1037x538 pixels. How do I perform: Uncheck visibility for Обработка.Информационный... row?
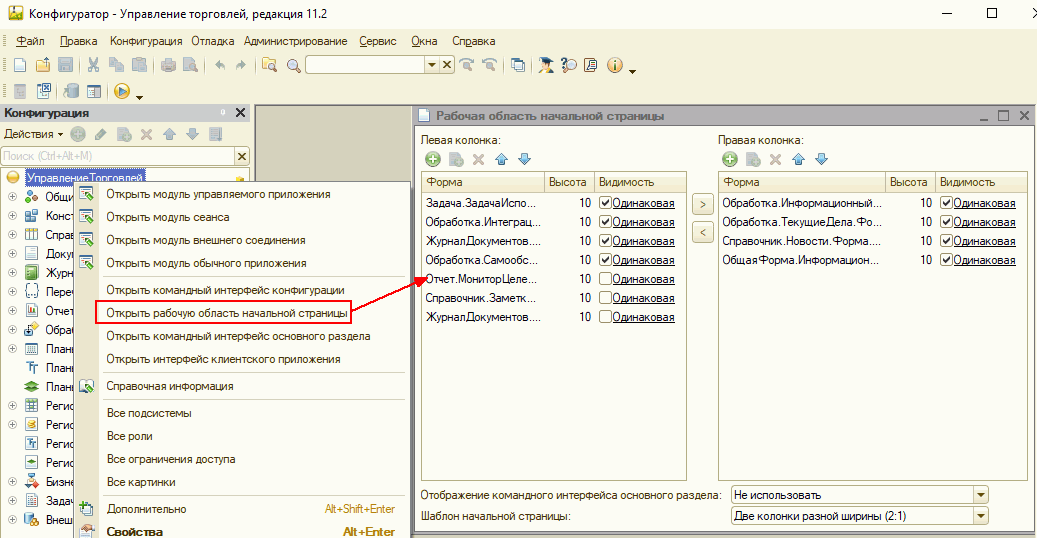pos(946,202)
